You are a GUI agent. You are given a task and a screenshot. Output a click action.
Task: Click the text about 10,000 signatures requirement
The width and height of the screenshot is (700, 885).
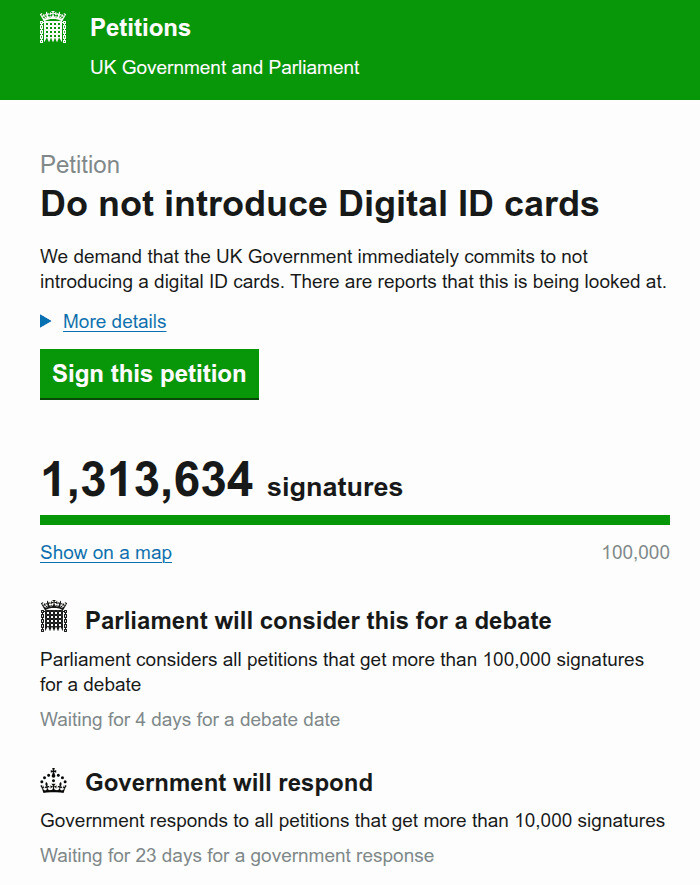[x=352, y=821]
